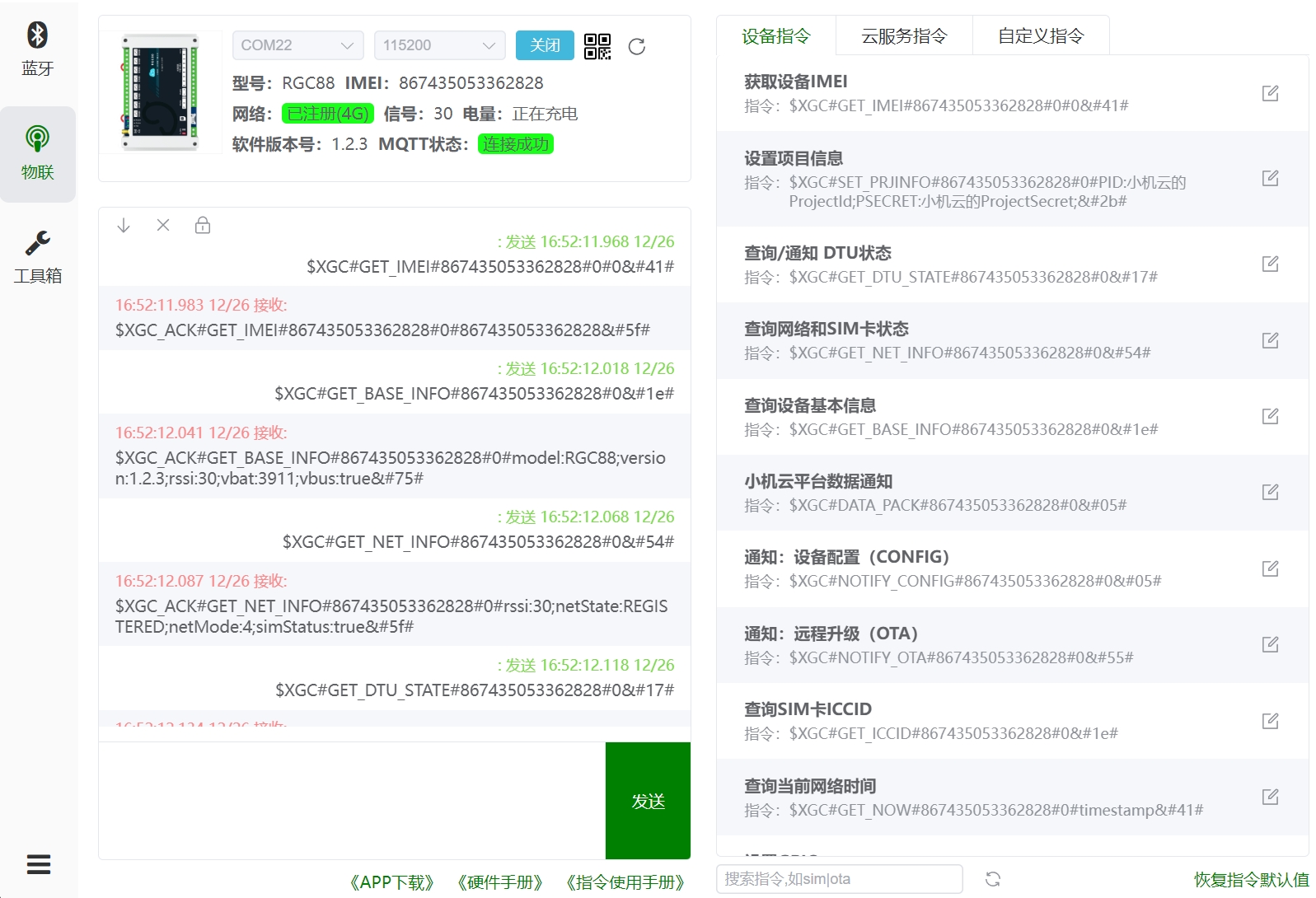Toggle the log scroll lock icon

(203, 226)
